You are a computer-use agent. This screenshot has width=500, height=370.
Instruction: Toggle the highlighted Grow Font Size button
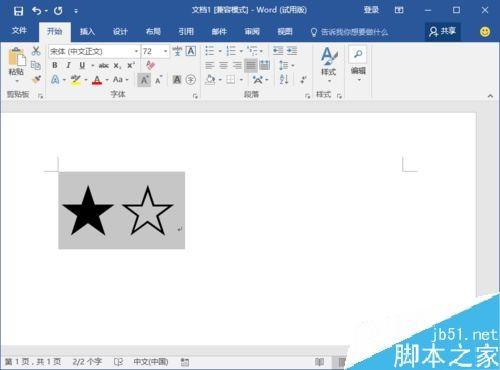[x=144, y=80]
